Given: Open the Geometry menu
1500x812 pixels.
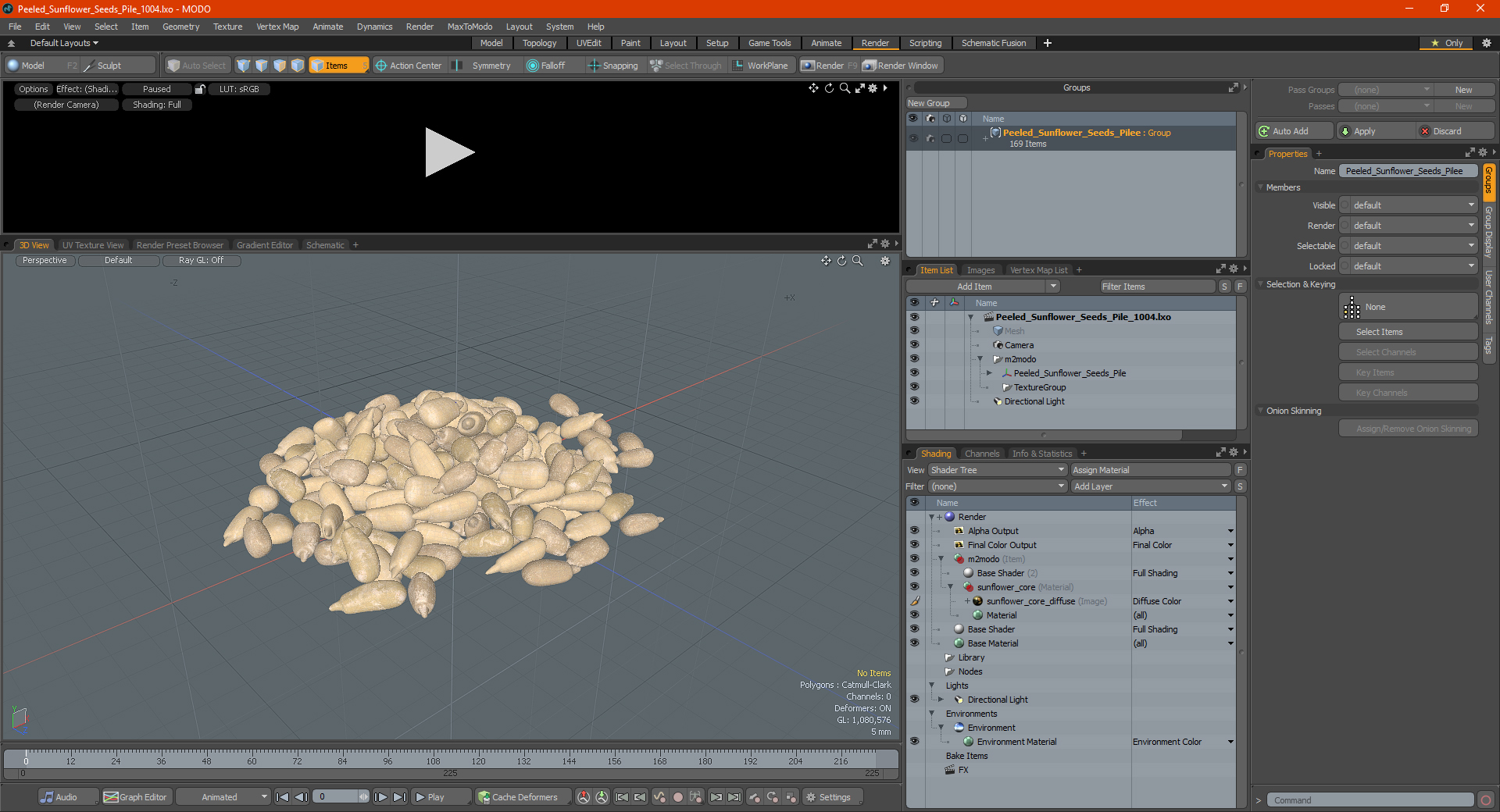Looking at the screenshot, I should click(180, 27).
